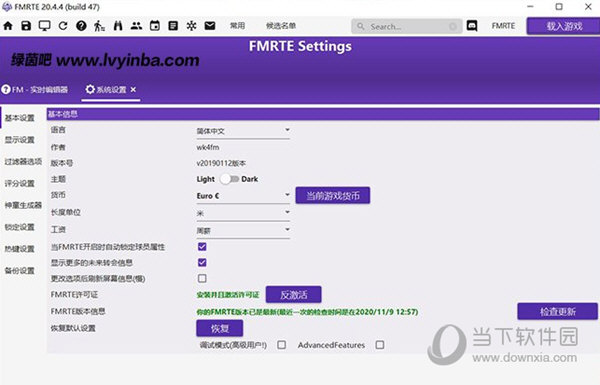
Task: Toggle the Light/Dark theme switch
Action: tap(229, 179)
